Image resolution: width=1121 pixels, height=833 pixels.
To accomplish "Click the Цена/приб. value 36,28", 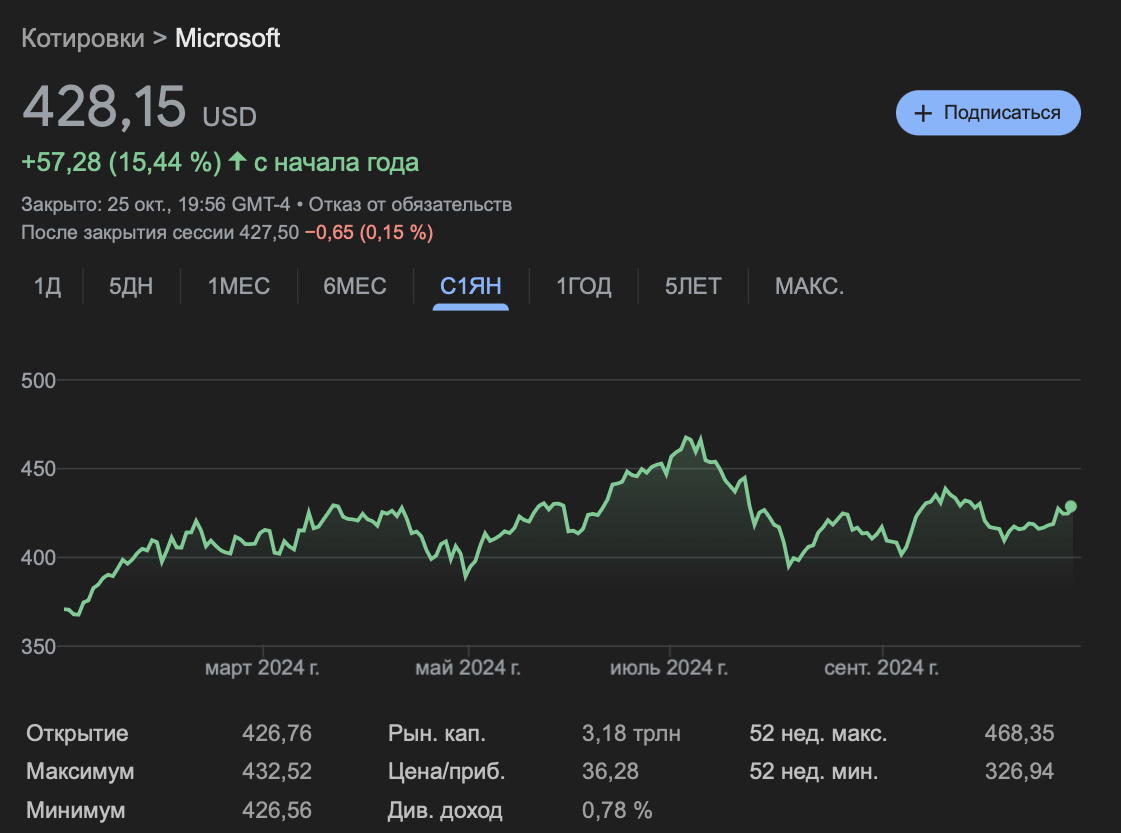I will [610, 772].
